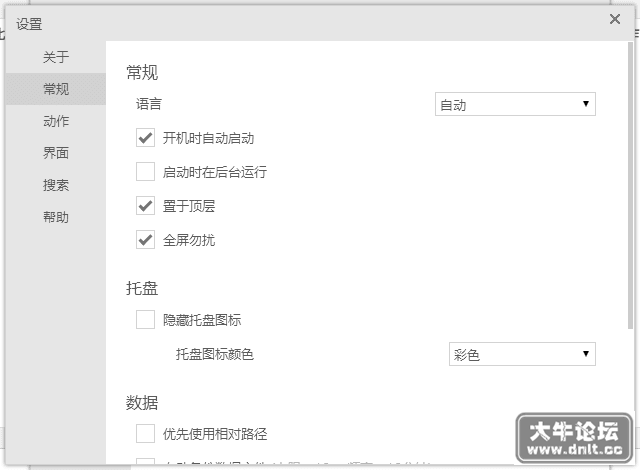Click the 常规 heading in the content pane

(x=142, y=73)
